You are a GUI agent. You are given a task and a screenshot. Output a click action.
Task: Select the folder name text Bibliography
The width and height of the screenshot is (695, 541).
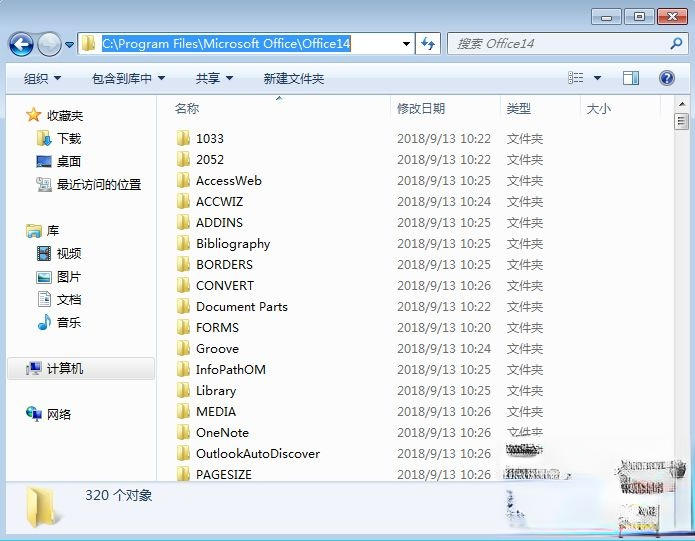coord(233,244)
